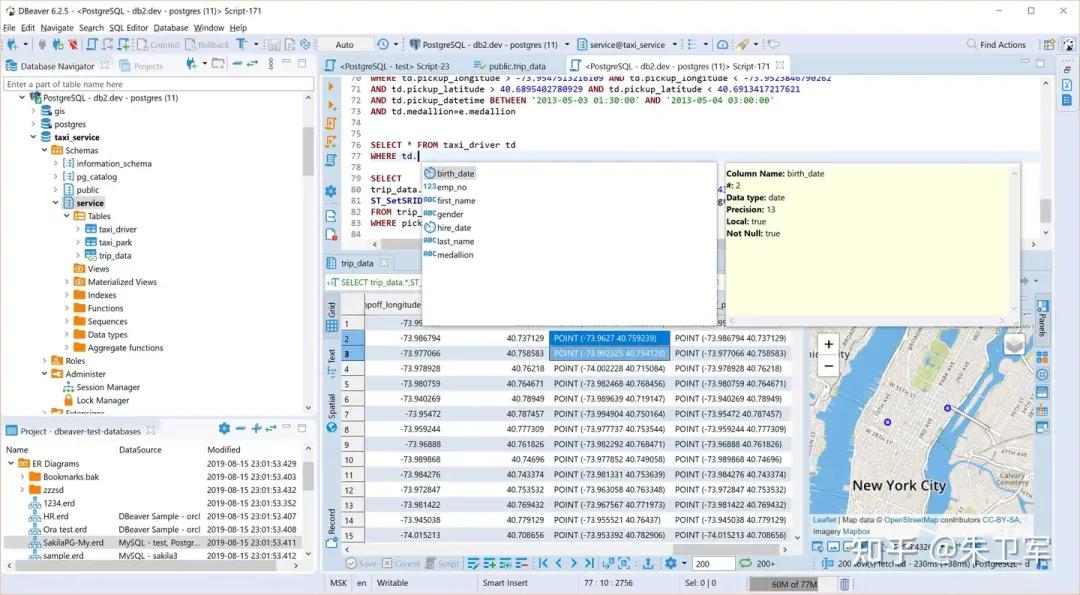
Task: Collapse the taxi_service database node
Action: [33, 137]
